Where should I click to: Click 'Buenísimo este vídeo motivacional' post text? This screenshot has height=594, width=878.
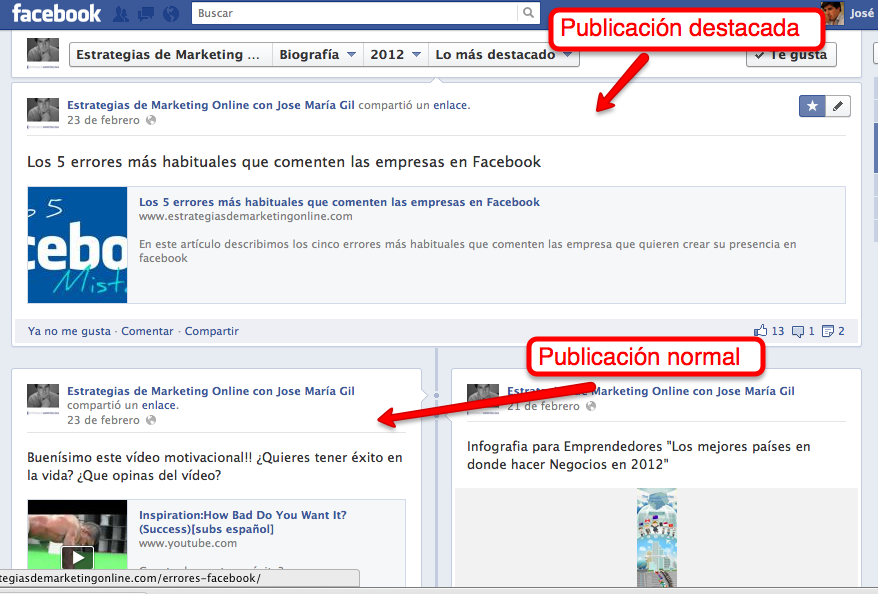pos(214,466)
